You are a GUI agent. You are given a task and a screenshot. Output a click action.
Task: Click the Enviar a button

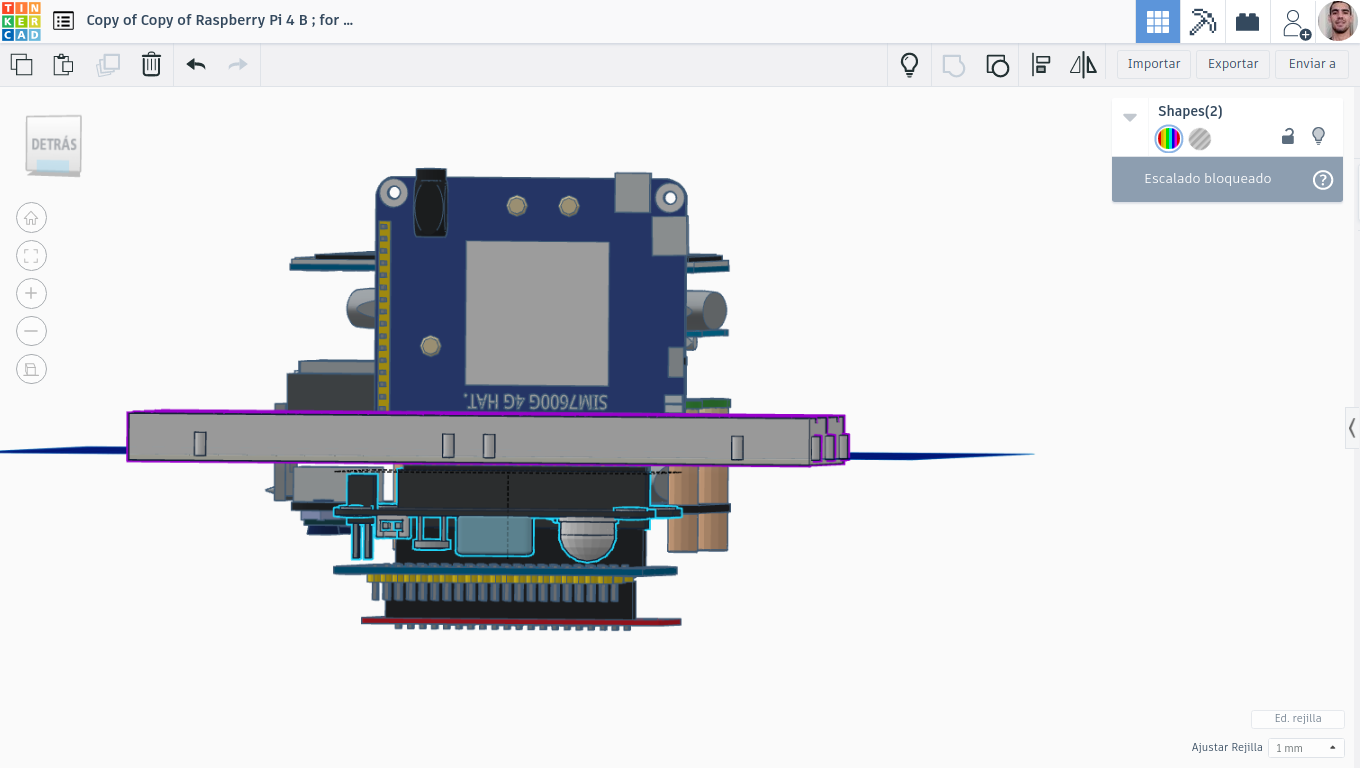[1312, 64]
